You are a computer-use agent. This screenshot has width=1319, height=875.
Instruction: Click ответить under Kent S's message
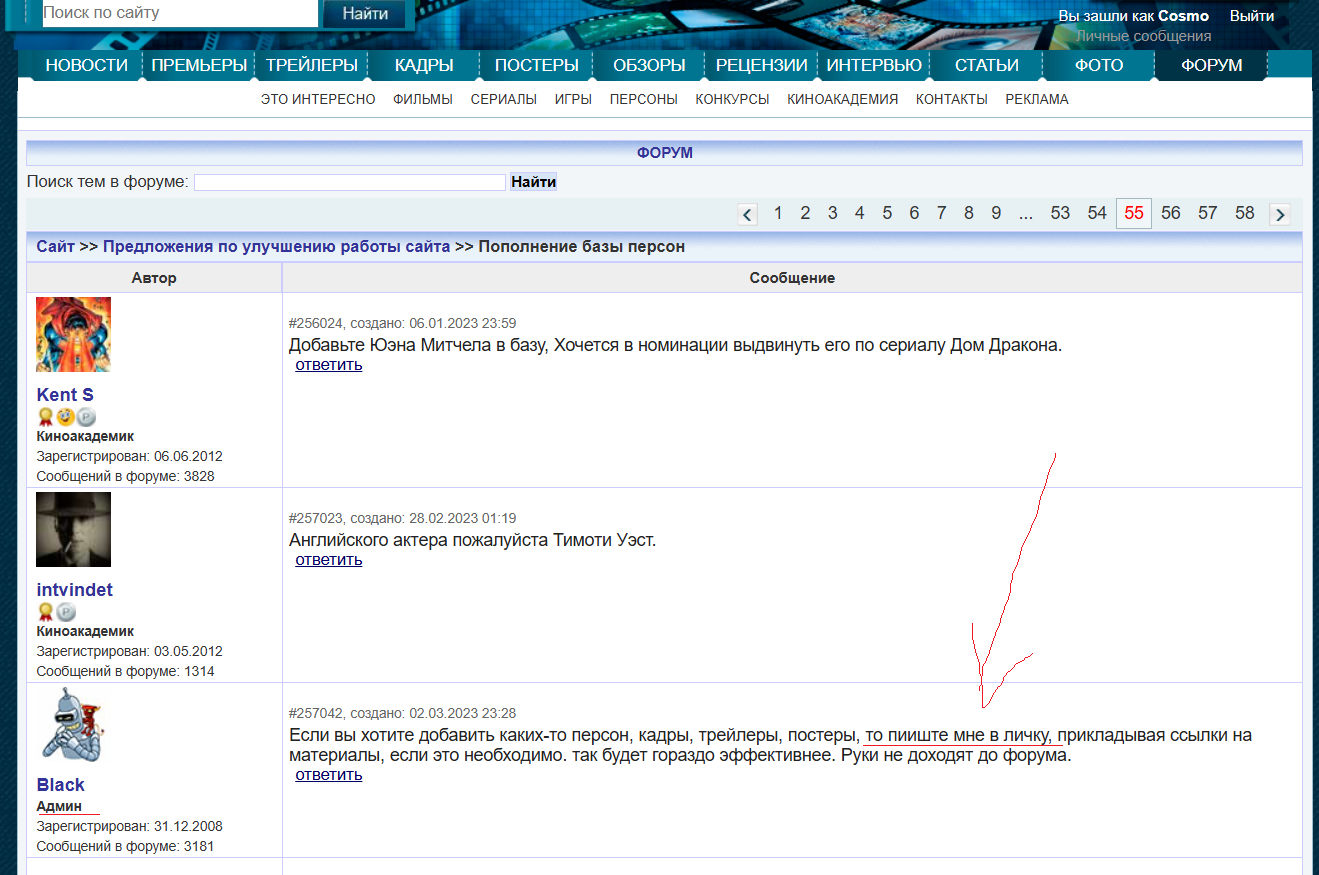click(x=328, y=365)
